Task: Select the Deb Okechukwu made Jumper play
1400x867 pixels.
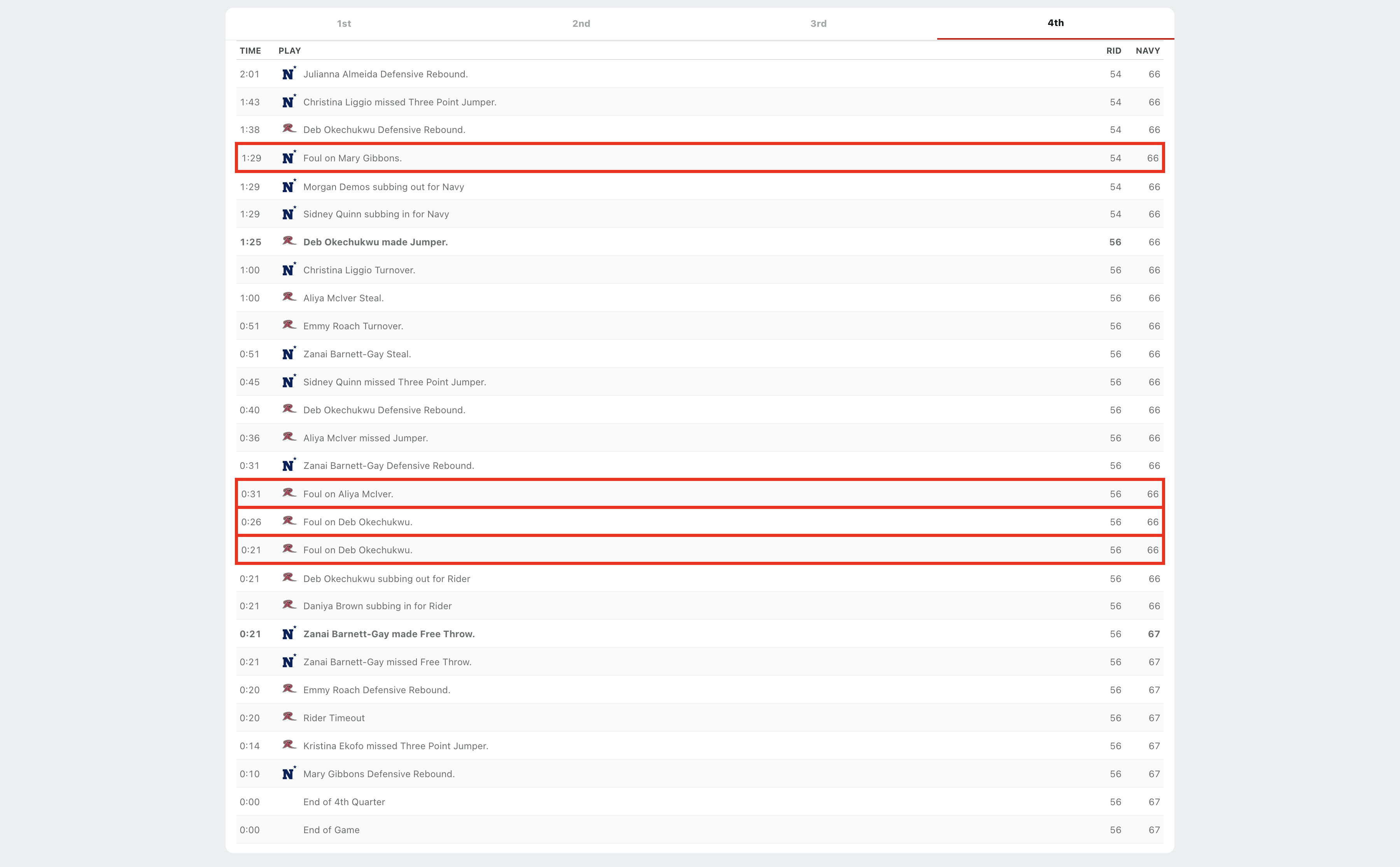Action: (375, 242)
